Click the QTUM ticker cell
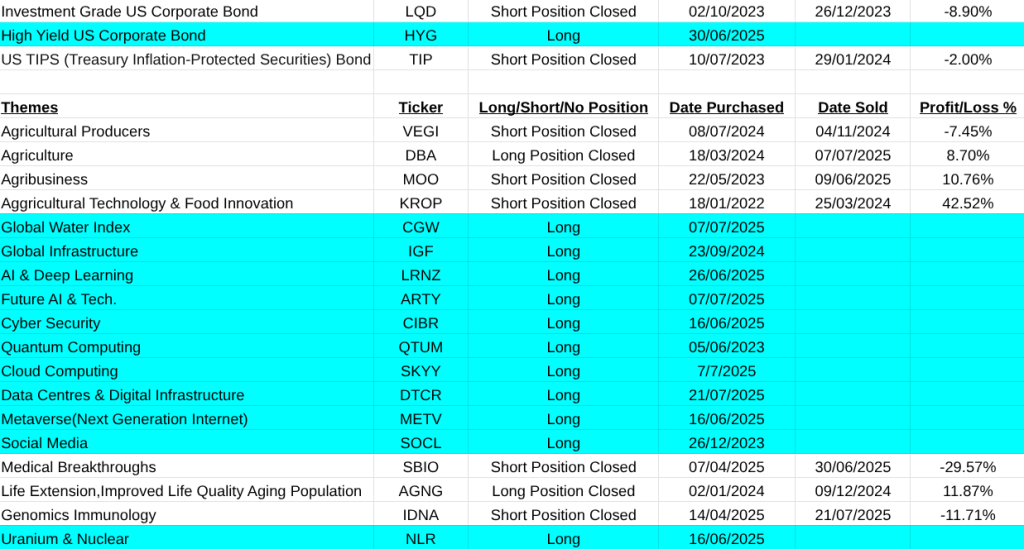 pyautogui.click(x=420, y=347)
